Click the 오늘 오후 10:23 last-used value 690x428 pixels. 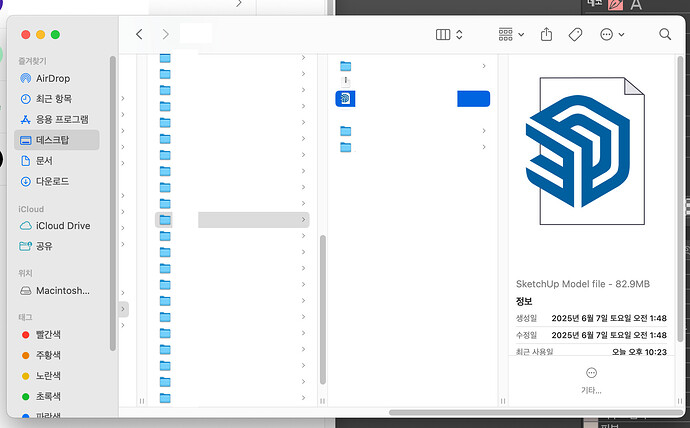click(639, 351)
